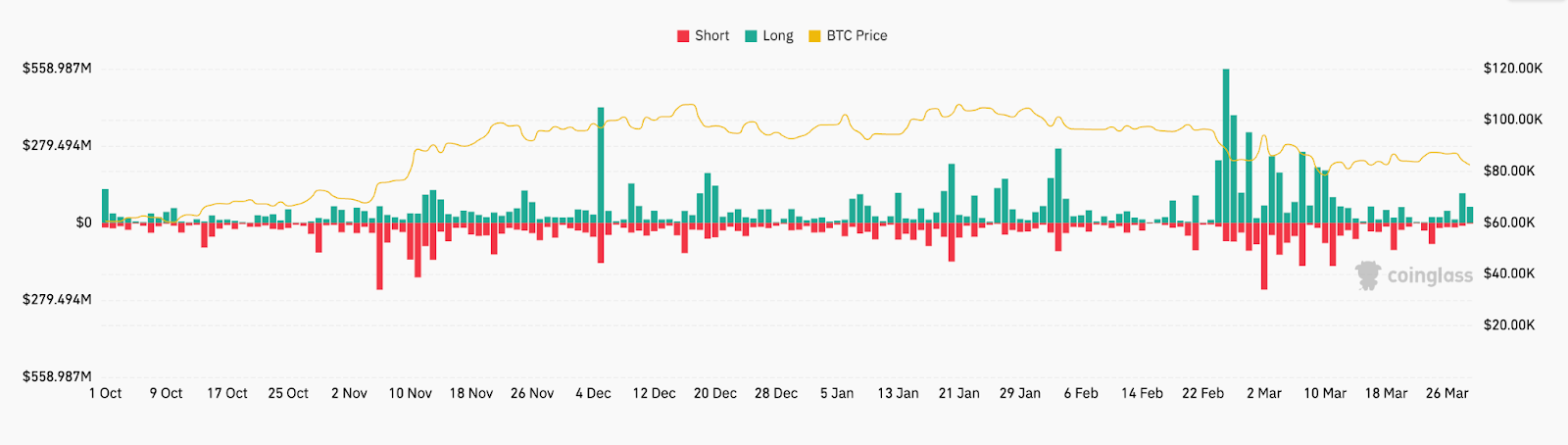Click the tall green bar at 4 Dec
The image size is (1568, 445).
tap(601, 165)
